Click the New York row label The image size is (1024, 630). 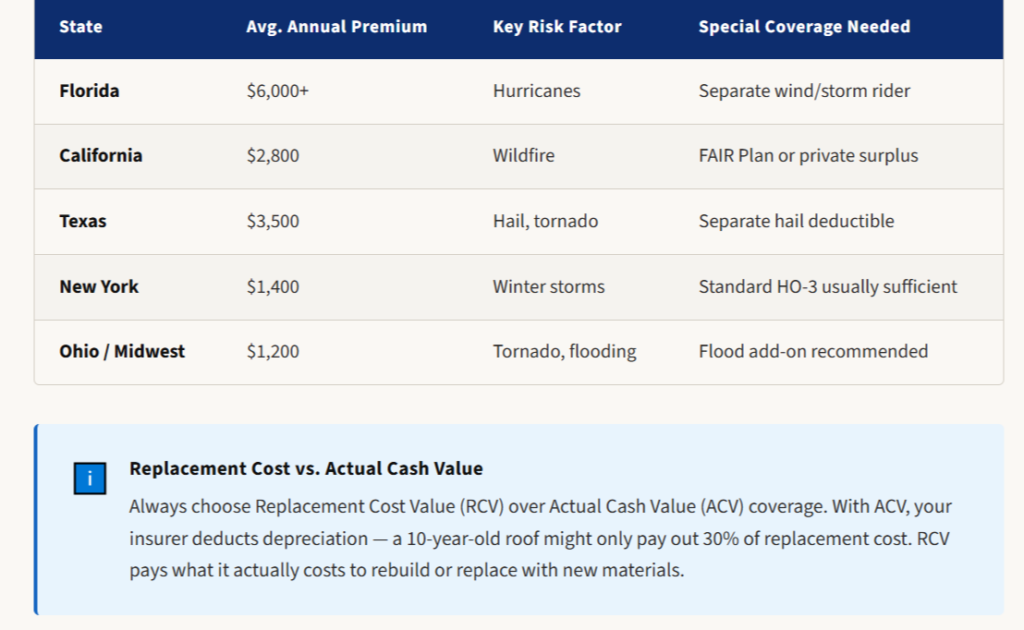[99, 287]
